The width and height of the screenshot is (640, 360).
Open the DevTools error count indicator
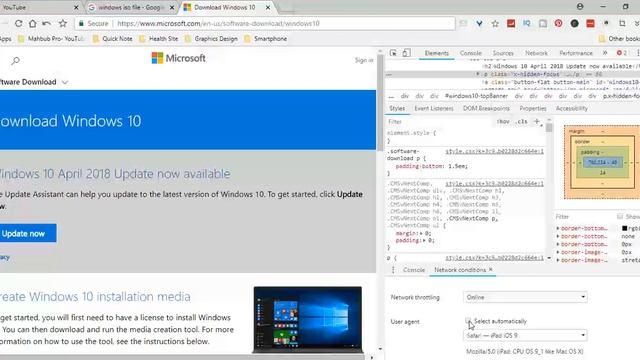click(621, 53)
